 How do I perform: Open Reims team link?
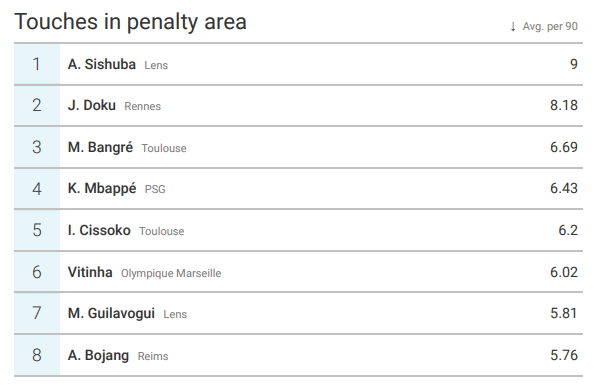153,356
